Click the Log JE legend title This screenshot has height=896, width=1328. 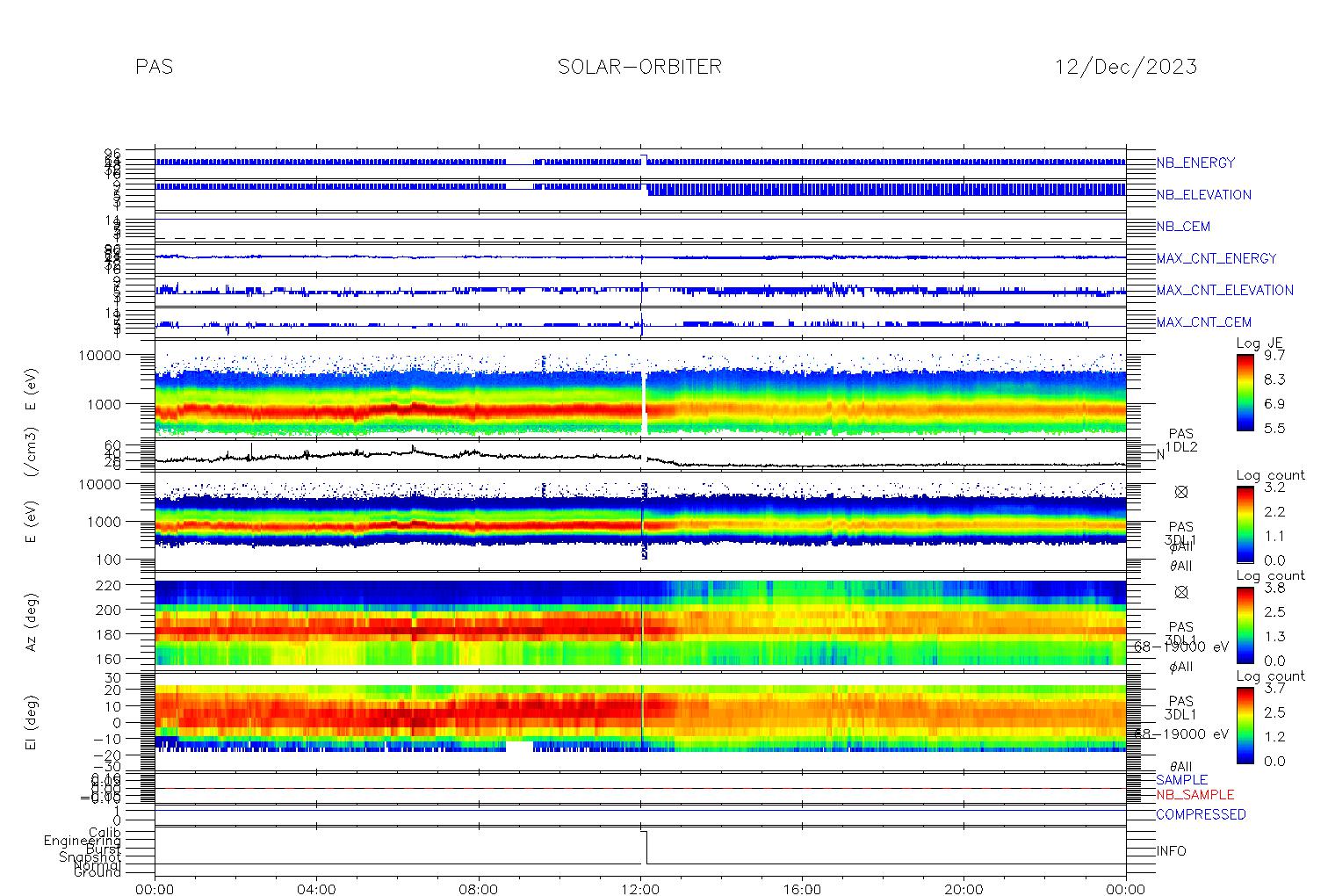[x=1259, y=343]
